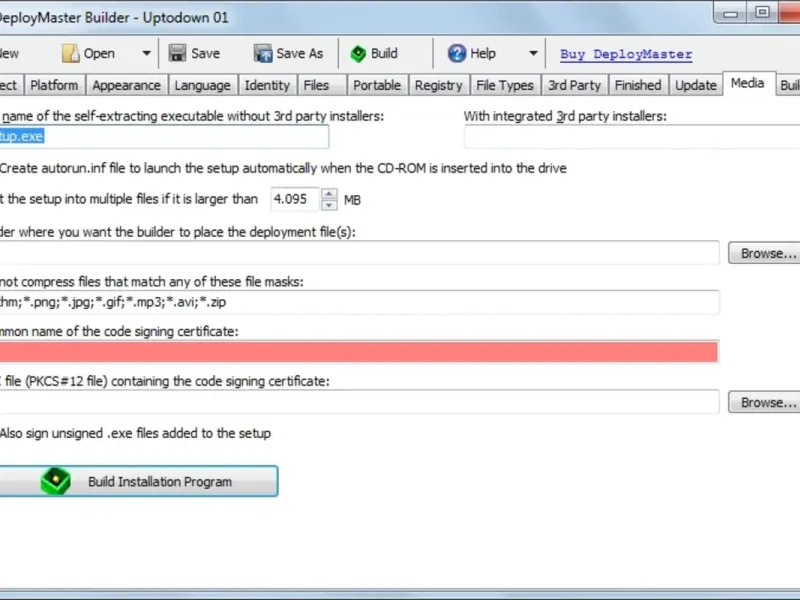Decrease the split size spinner value
800x600 pixels.
(329, 205)
